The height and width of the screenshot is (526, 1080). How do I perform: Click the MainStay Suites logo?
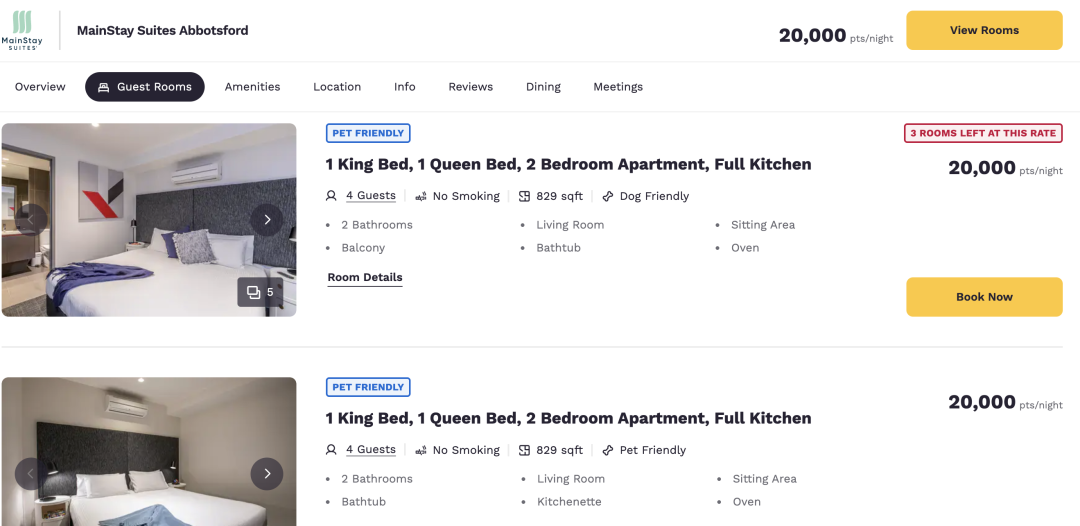pos(22,30)
